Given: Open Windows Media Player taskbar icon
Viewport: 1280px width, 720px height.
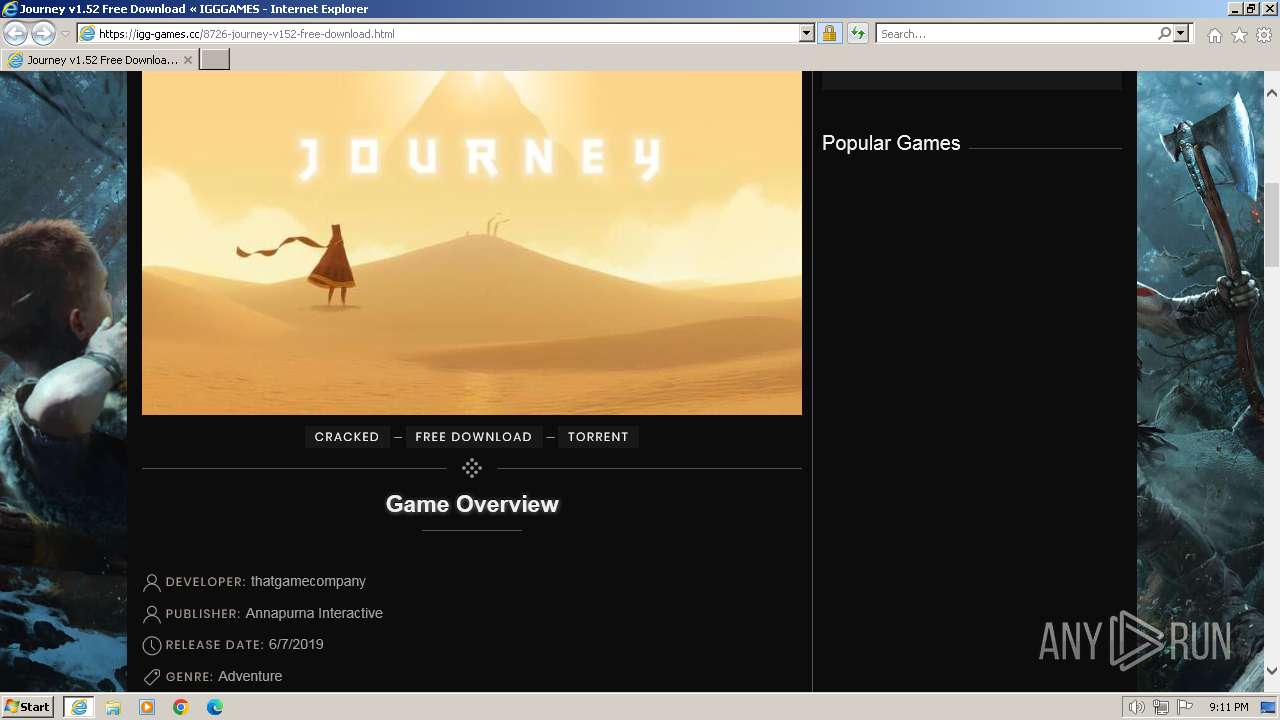Looking at the screenshot, I should [x=147, y=707].
